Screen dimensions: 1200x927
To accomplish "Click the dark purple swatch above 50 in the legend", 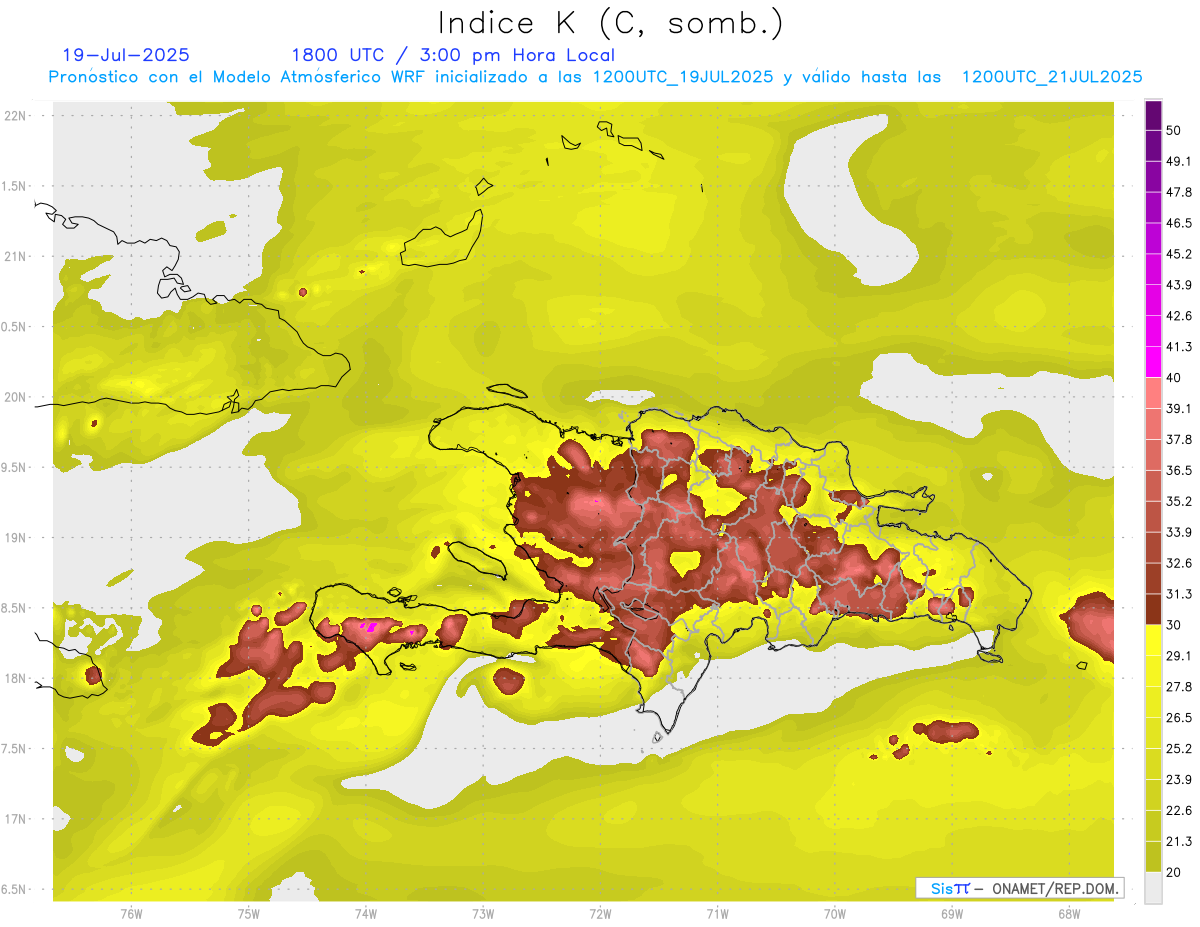I will (x=1153, y=116).
